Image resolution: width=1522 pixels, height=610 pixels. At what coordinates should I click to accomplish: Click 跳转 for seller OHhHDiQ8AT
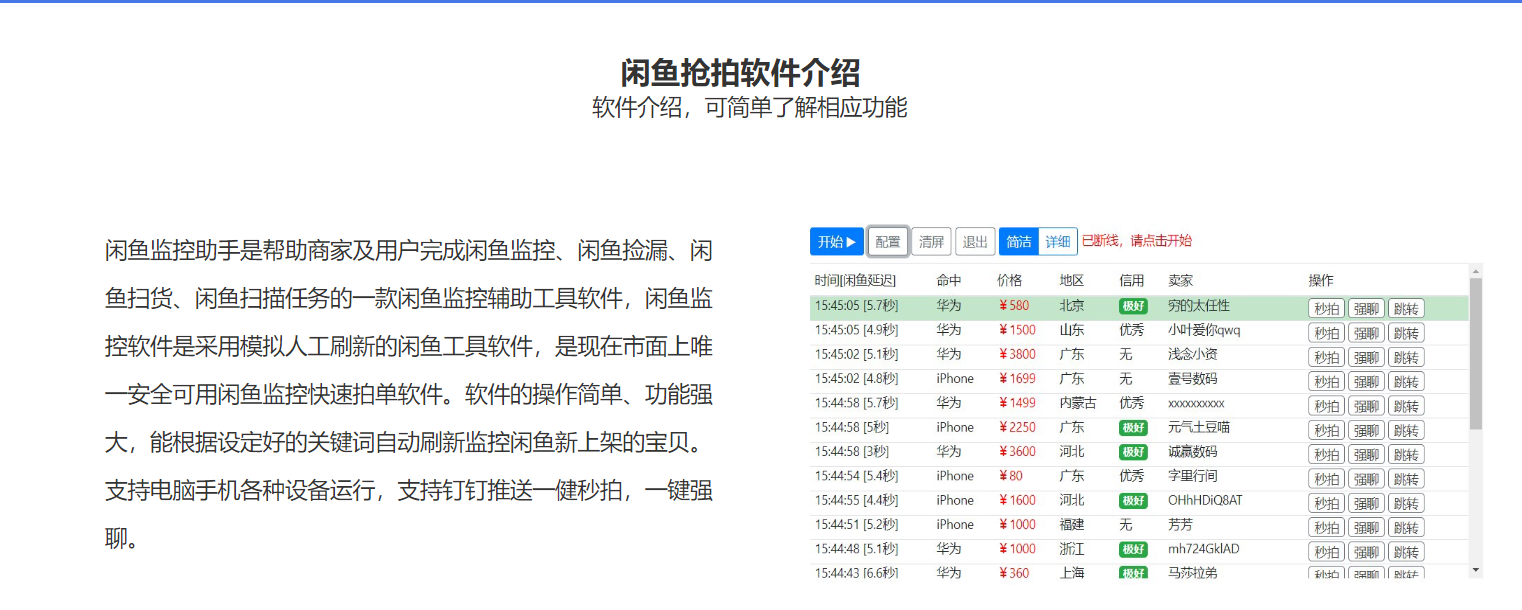1406,503
